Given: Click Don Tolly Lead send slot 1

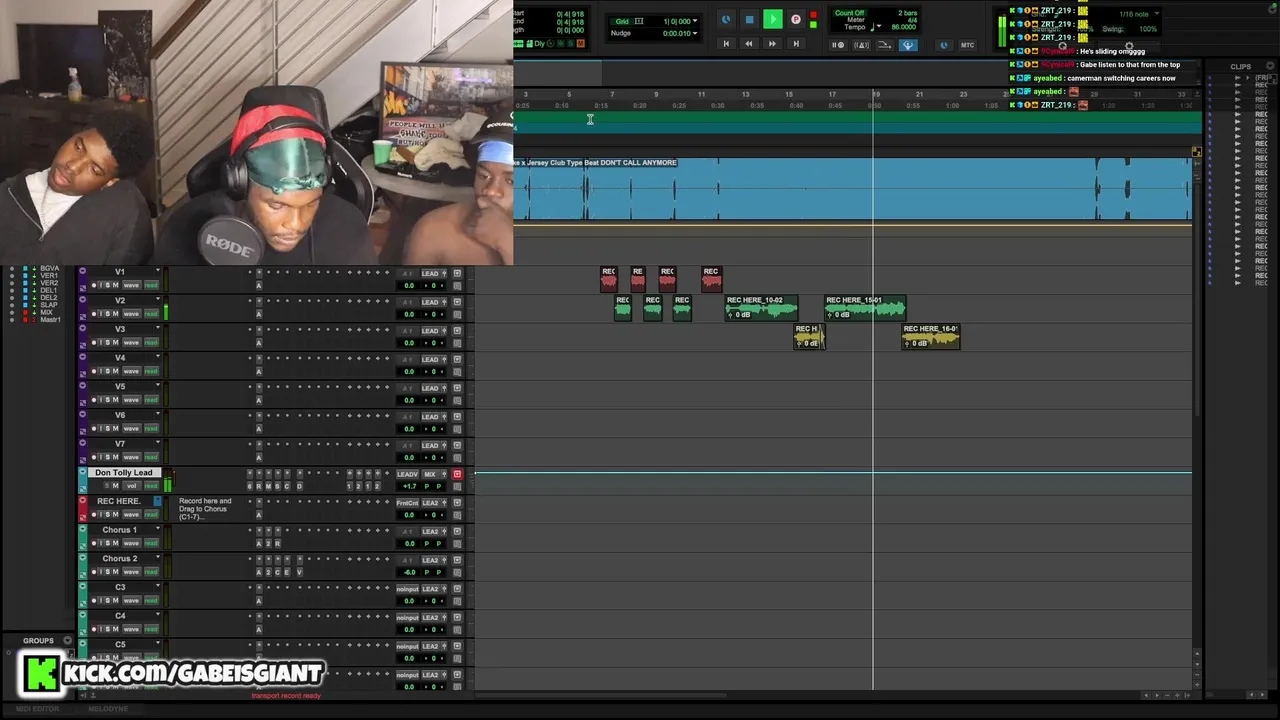Looking at the screenshot, I should coord(349,486).
